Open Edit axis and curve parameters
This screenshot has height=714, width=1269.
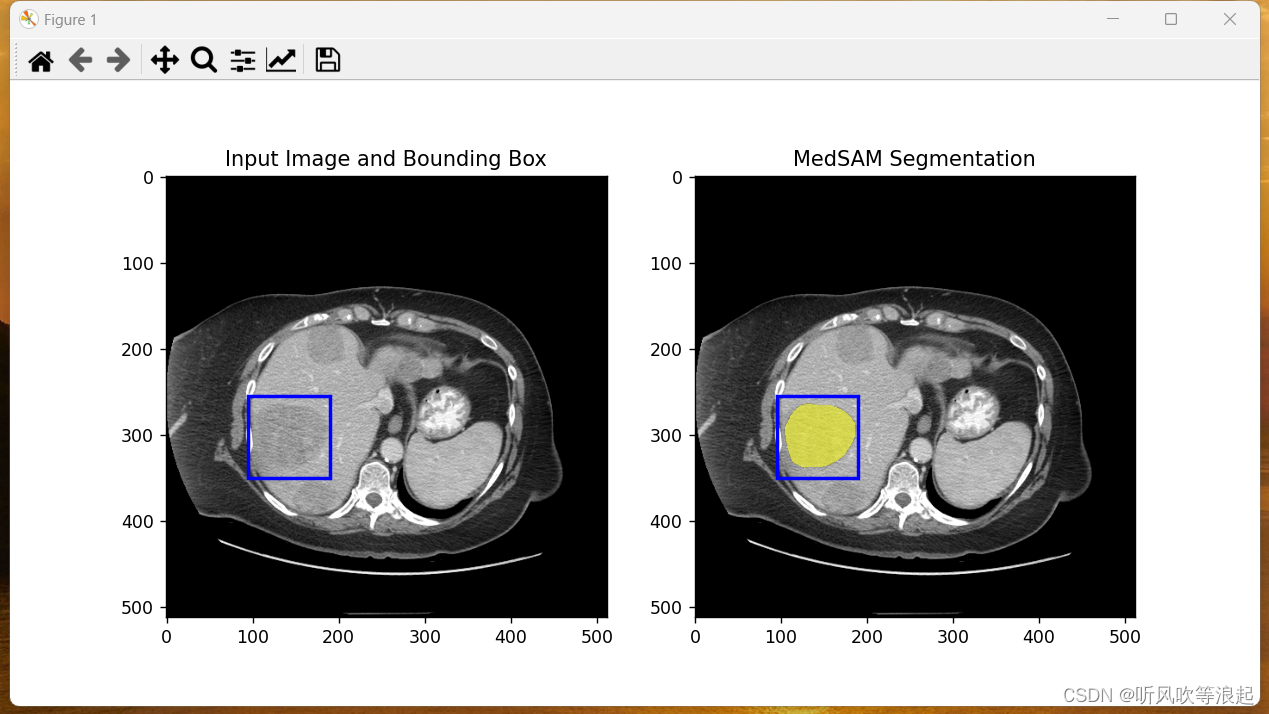pyautogui.click(x=281, y=61)
